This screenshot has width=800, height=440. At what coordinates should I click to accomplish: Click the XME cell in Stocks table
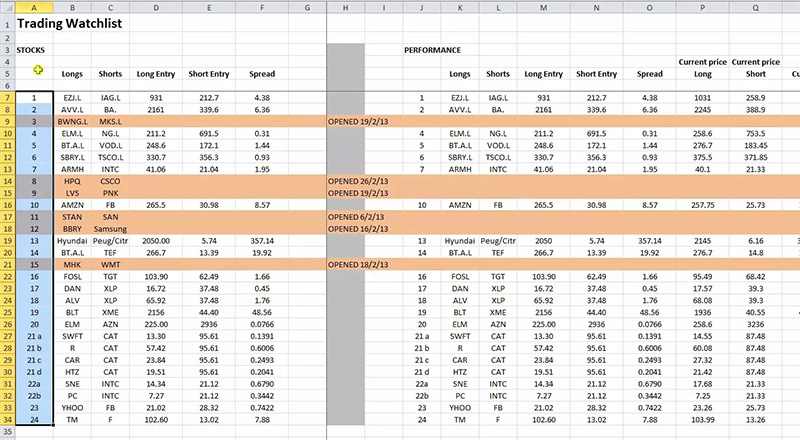pyautogui.click(x=110, y=312)
